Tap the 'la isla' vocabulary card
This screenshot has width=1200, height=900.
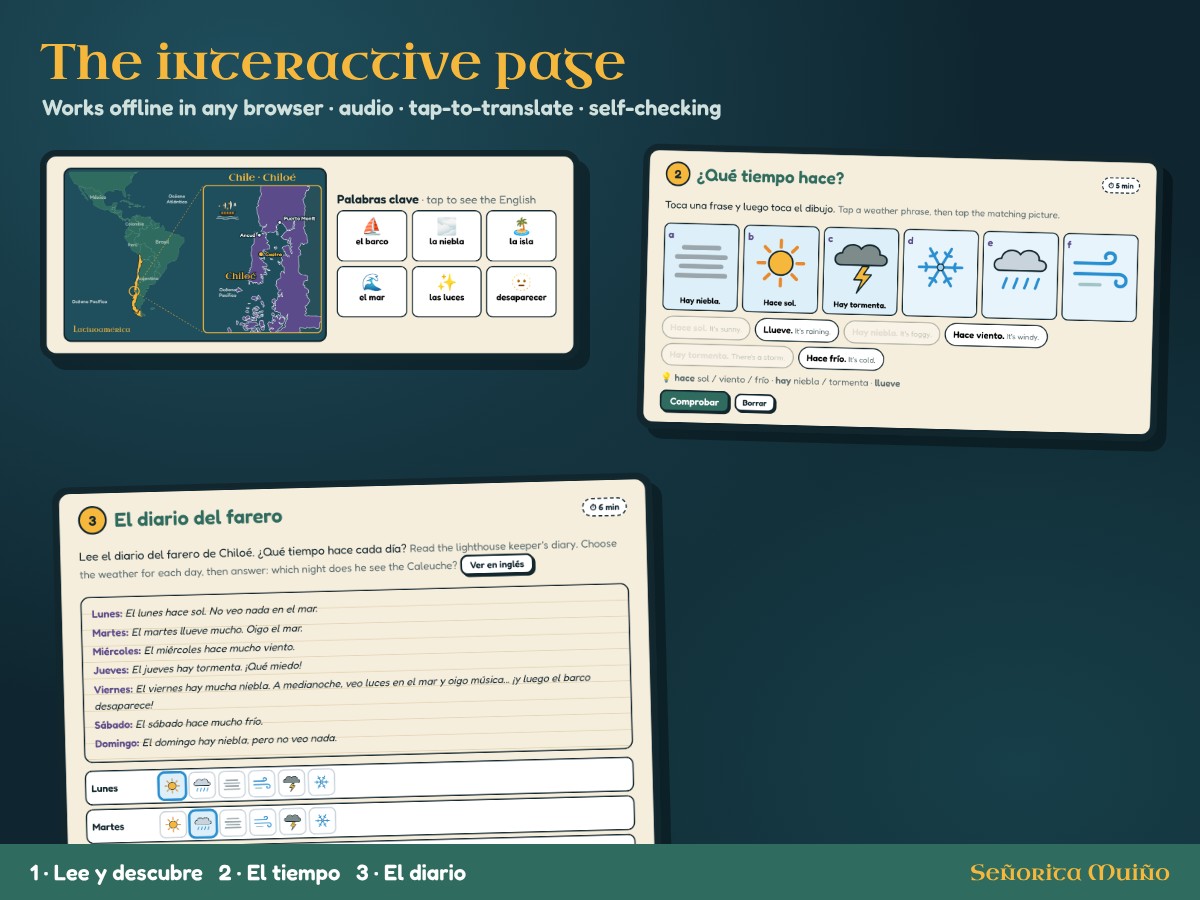[x=521, y=236]
